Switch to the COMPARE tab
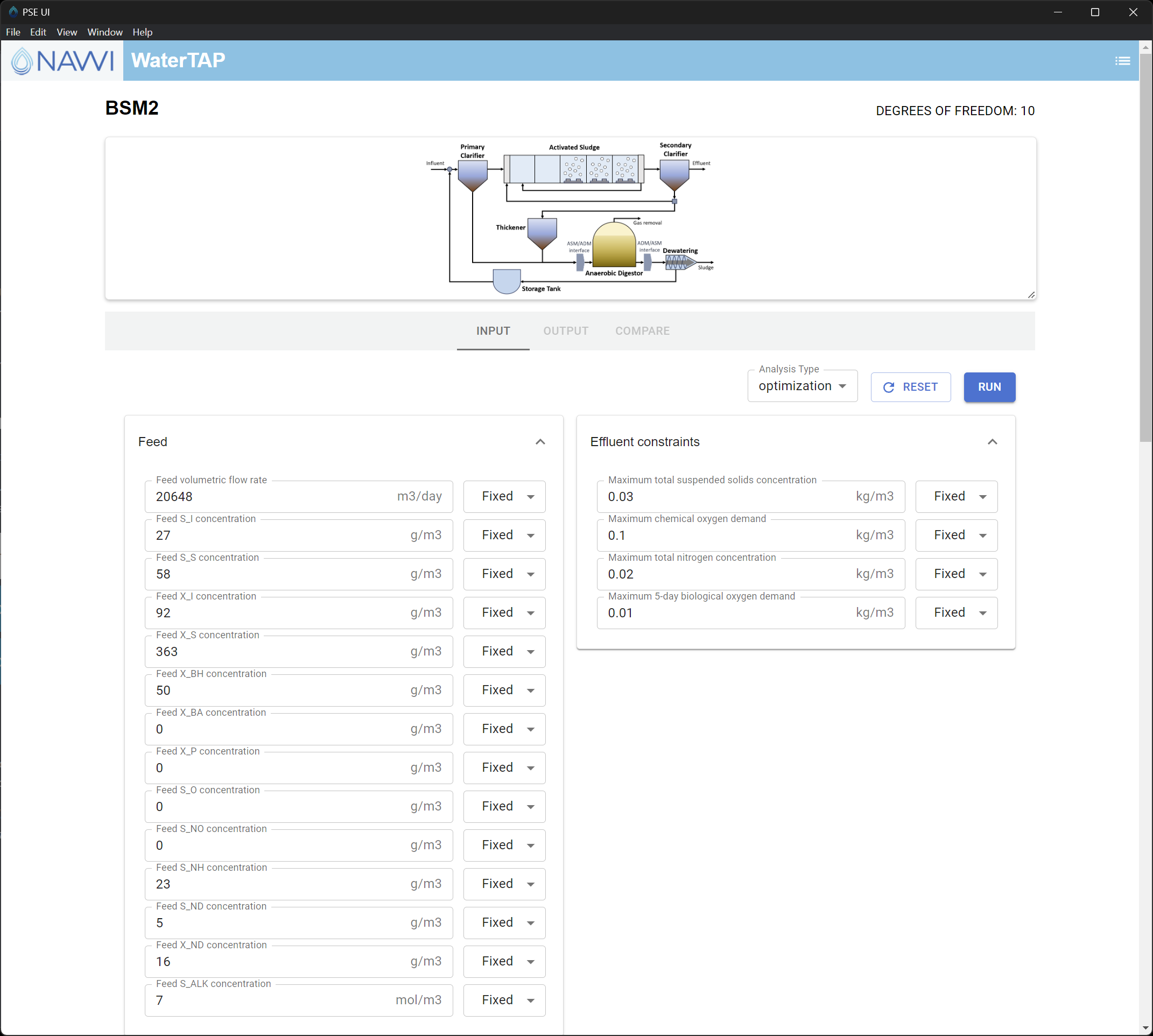Image resolution: width=1153 pixels, height=1036 pixels. tap(642, 331)
